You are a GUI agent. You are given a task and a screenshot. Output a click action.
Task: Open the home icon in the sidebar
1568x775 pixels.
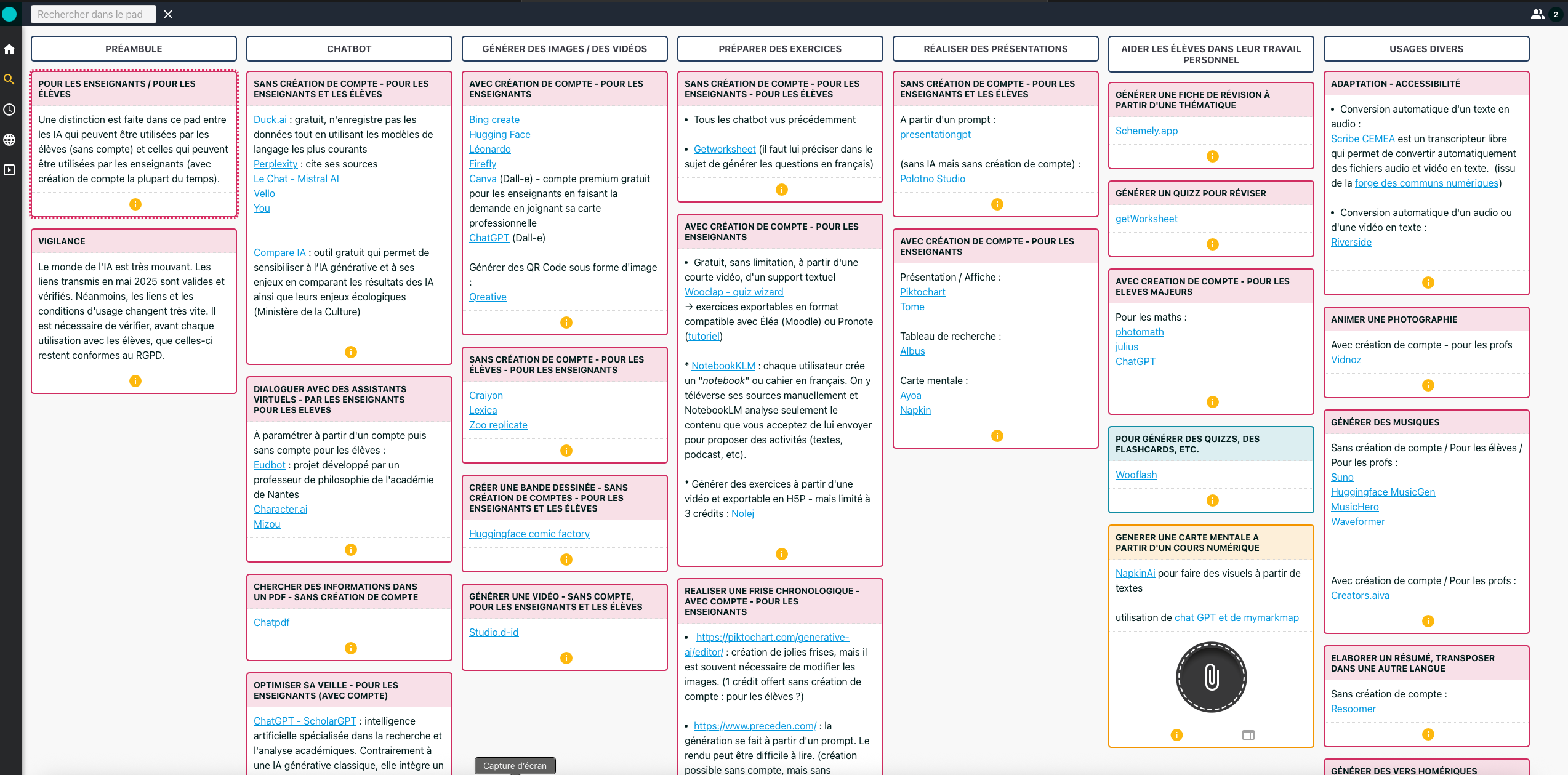coord(9,49)
